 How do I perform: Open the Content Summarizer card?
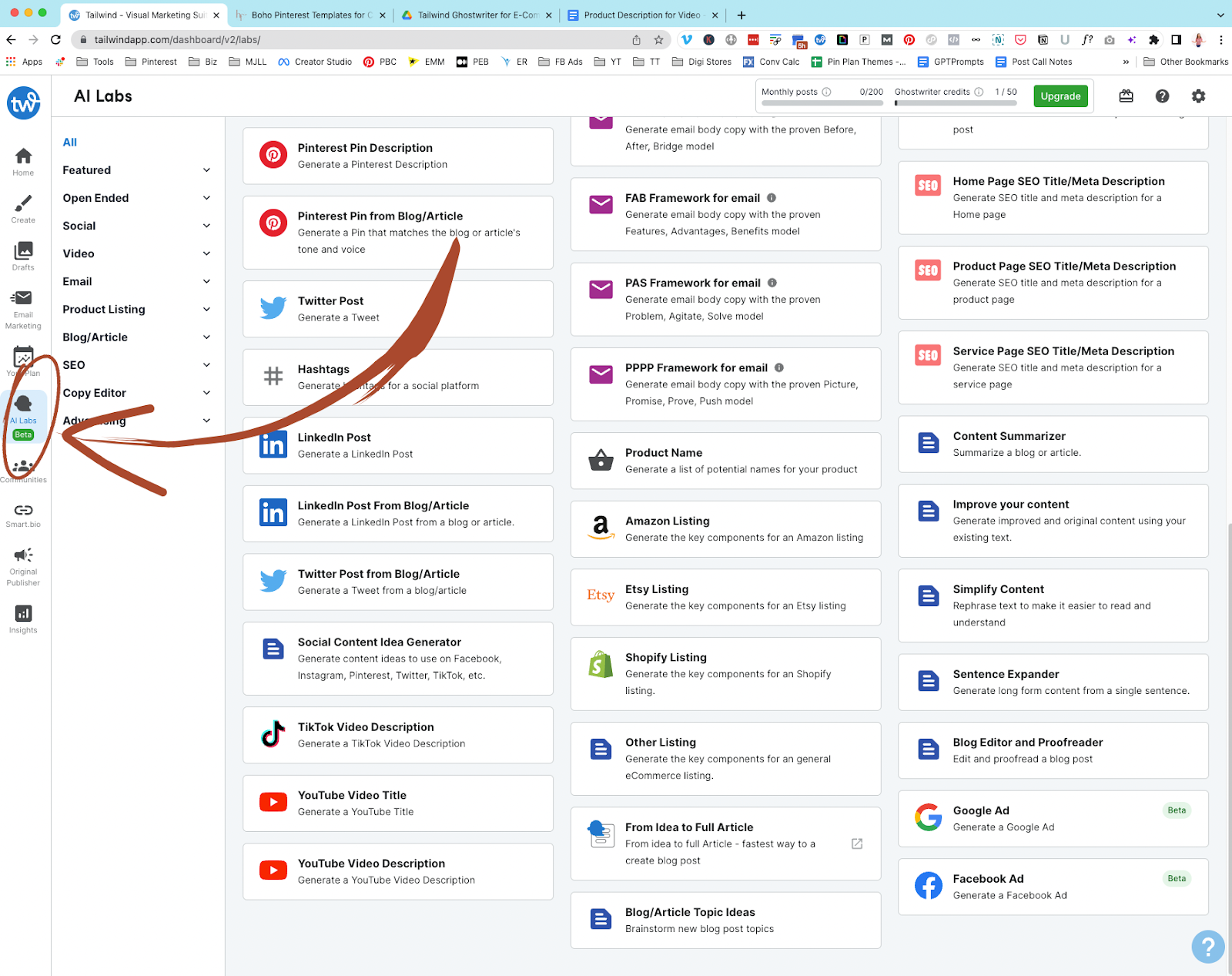click(1053, 444)
